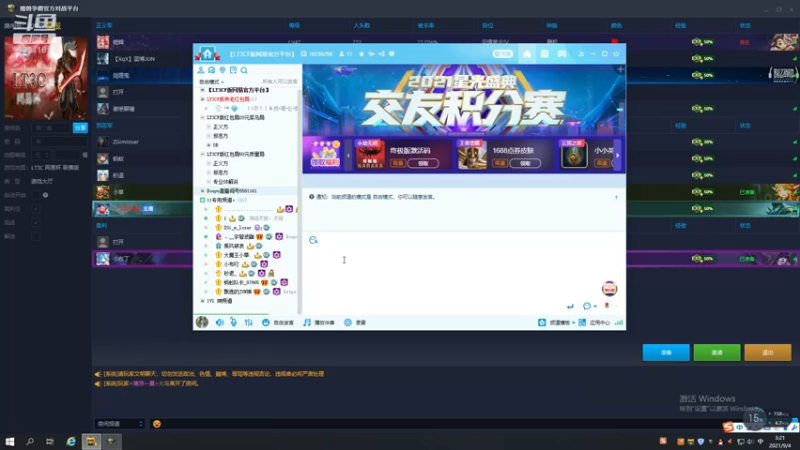800x450 pixels.
Task: Click the star favorite channel icon
Action: (361, 54)
